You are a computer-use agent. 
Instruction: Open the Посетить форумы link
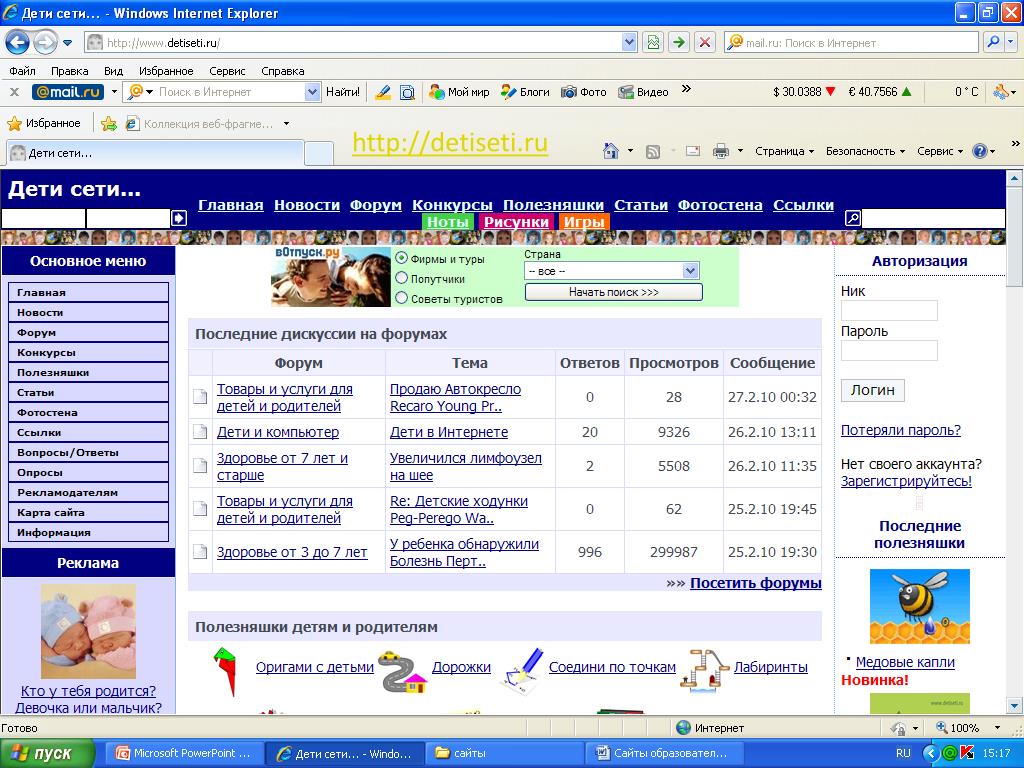756,583
